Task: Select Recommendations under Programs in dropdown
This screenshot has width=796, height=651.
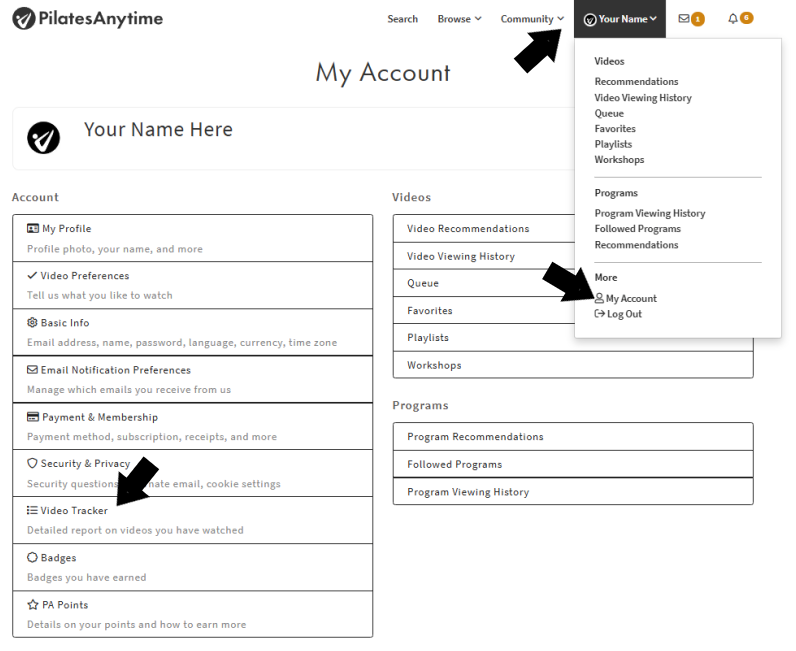Action: tap(636, 245)
